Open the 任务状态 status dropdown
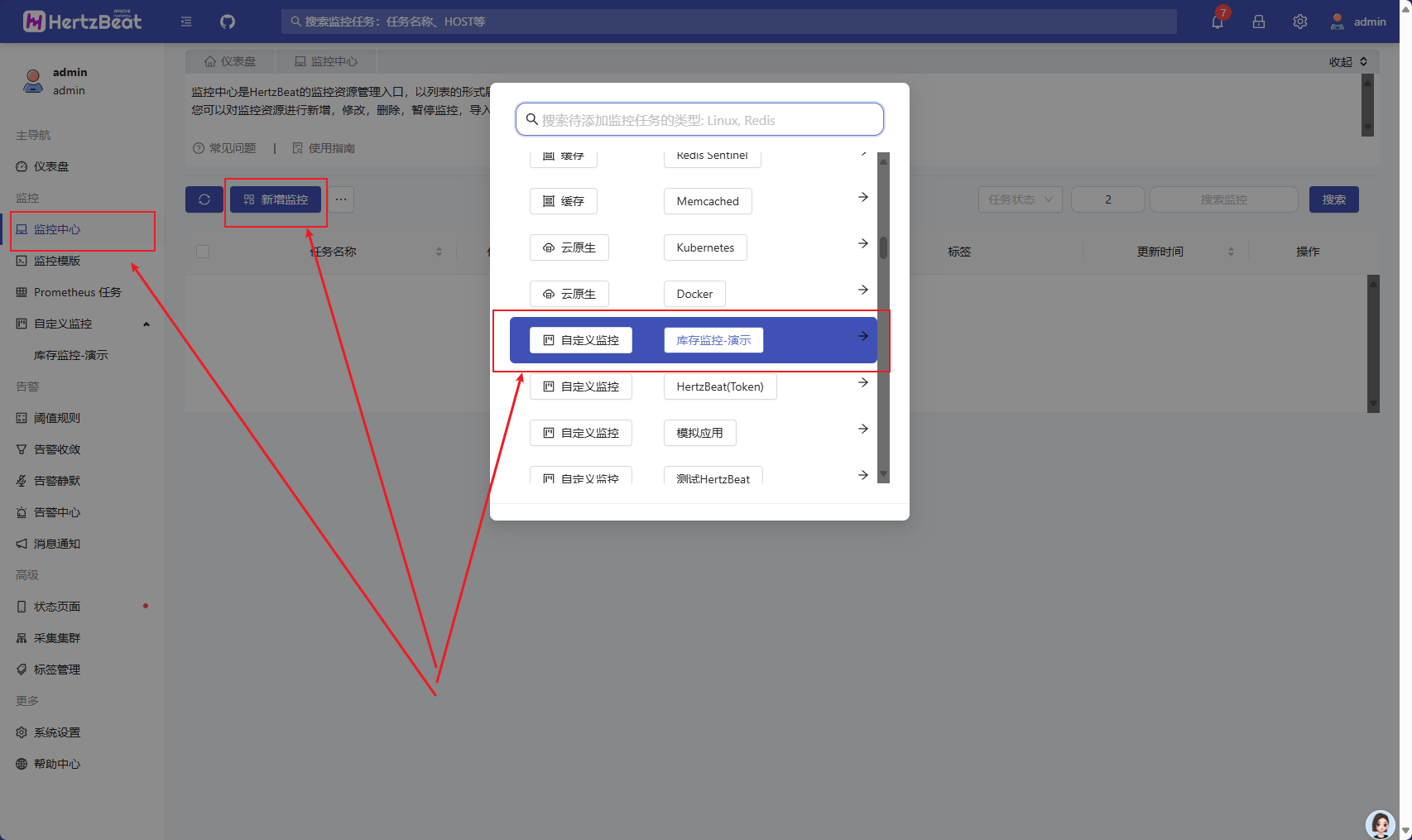This screenshot has width=1412, height=840. 1020,199
